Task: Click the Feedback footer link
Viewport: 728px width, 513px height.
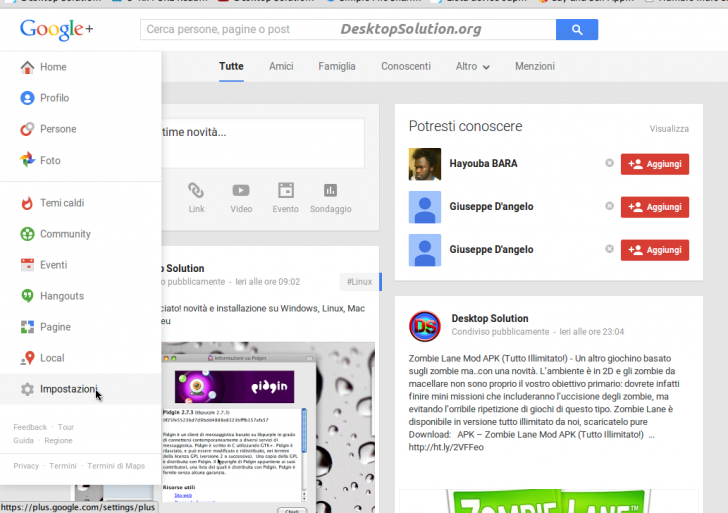Action: click(x=30, y=427)
